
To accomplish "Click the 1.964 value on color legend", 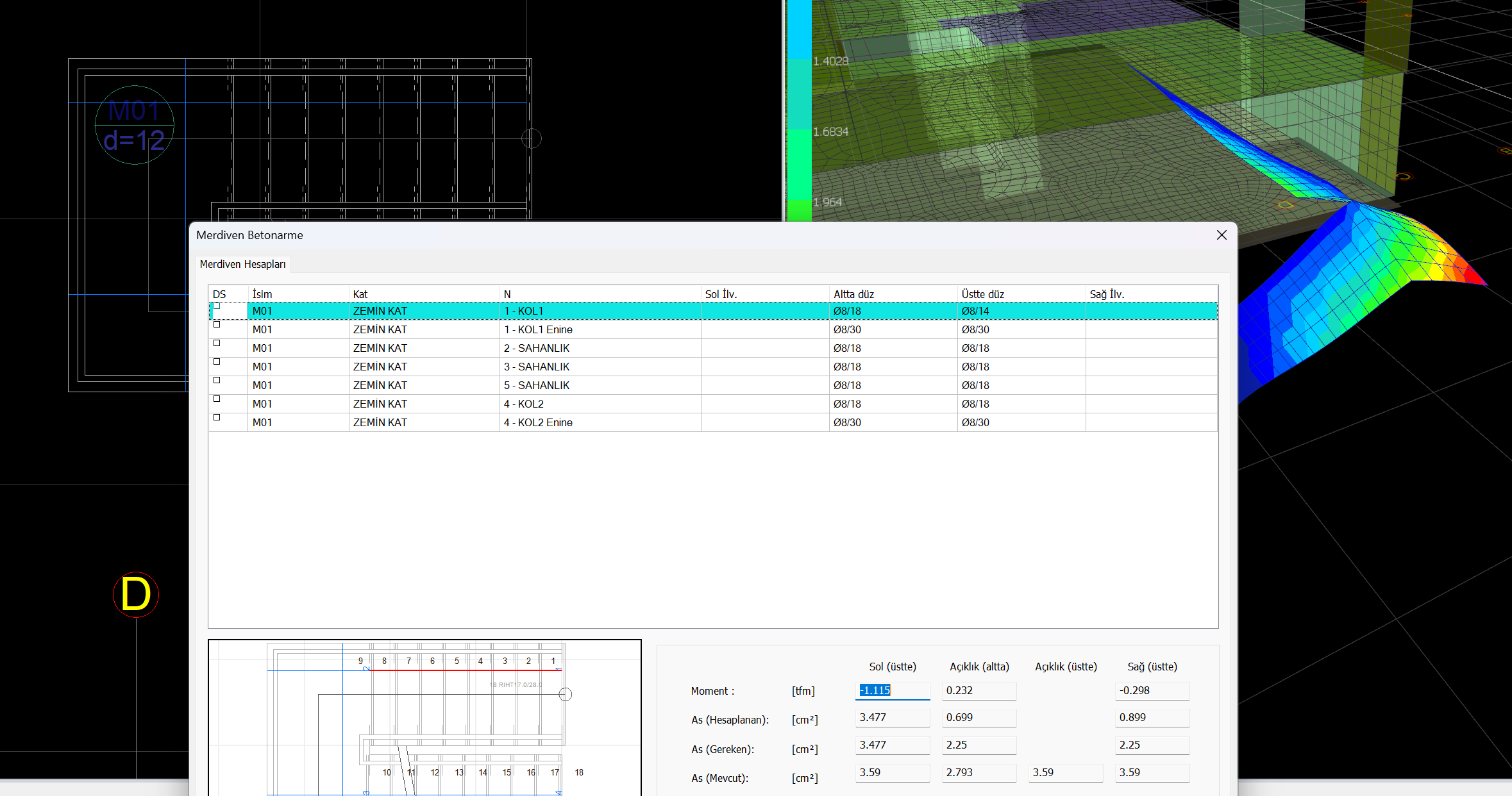I will coord(827,202).
